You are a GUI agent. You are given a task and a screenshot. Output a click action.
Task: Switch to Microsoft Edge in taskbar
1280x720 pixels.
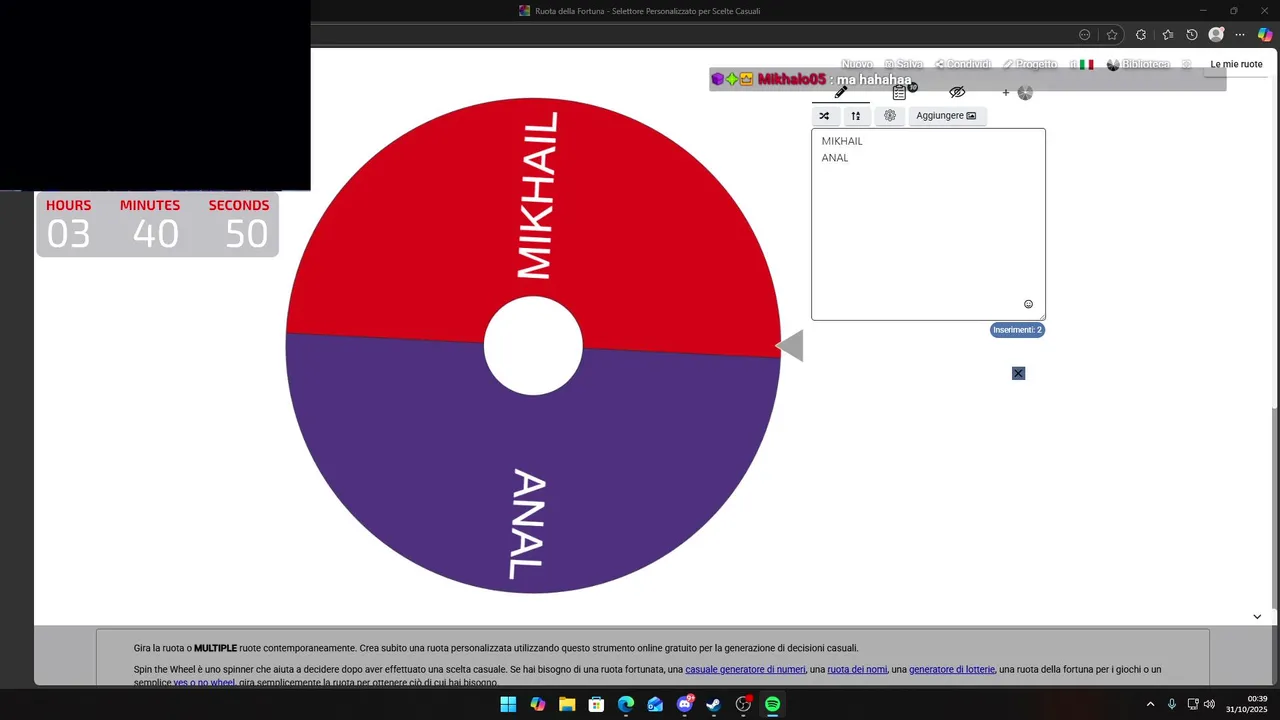tap(626, 704)
